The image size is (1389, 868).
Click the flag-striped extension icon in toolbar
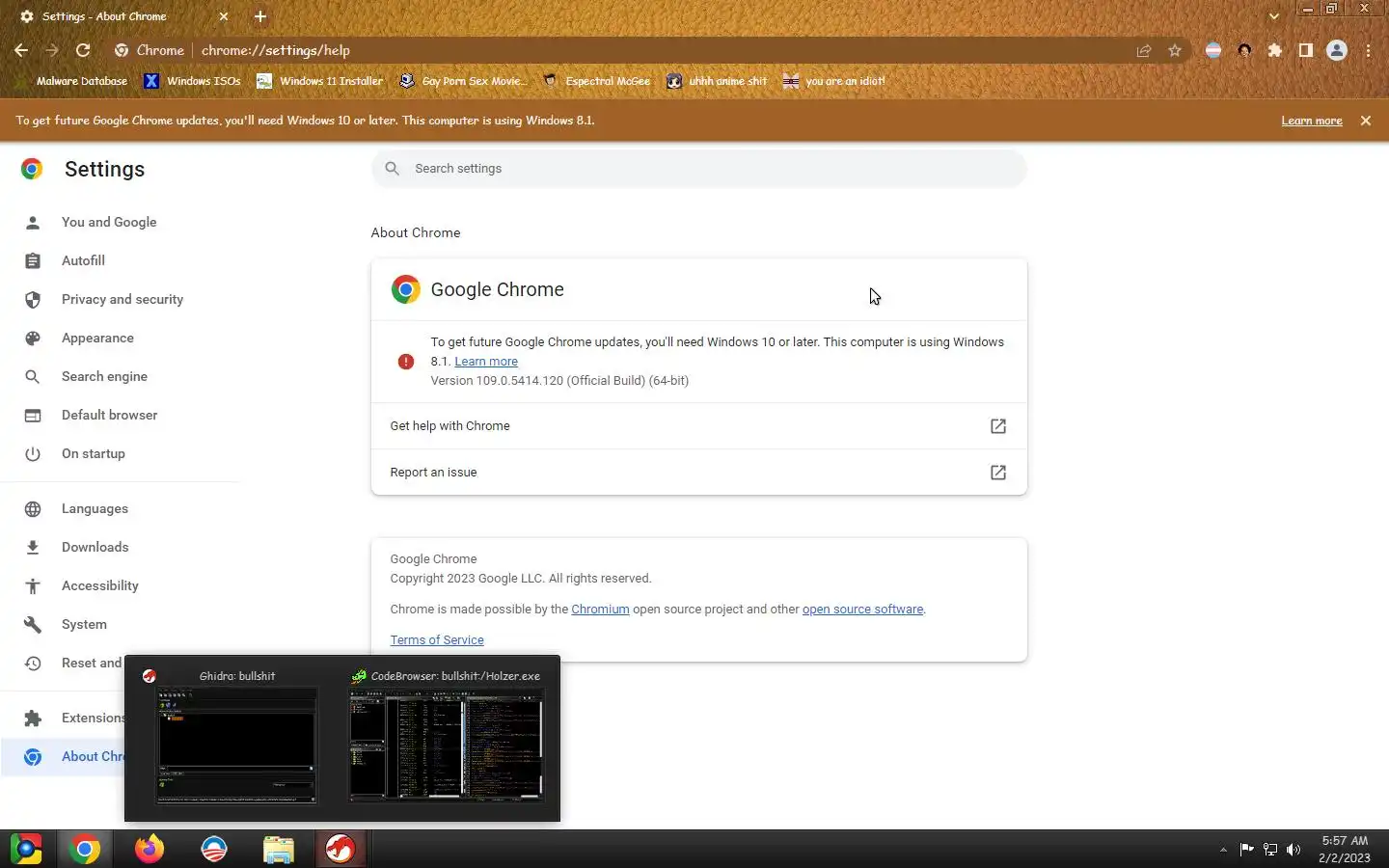tap(1213, 50)
